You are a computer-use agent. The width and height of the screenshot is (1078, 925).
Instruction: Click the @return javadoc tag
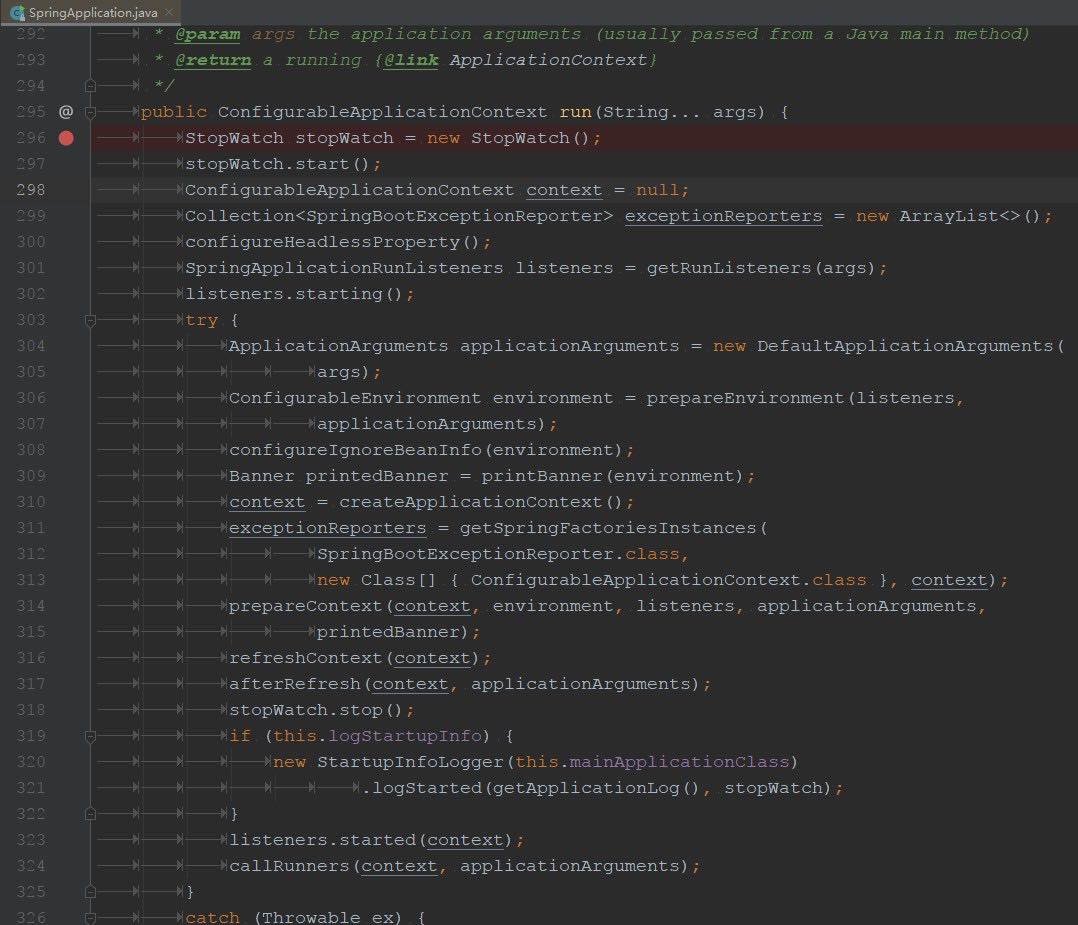coord(213,61)
